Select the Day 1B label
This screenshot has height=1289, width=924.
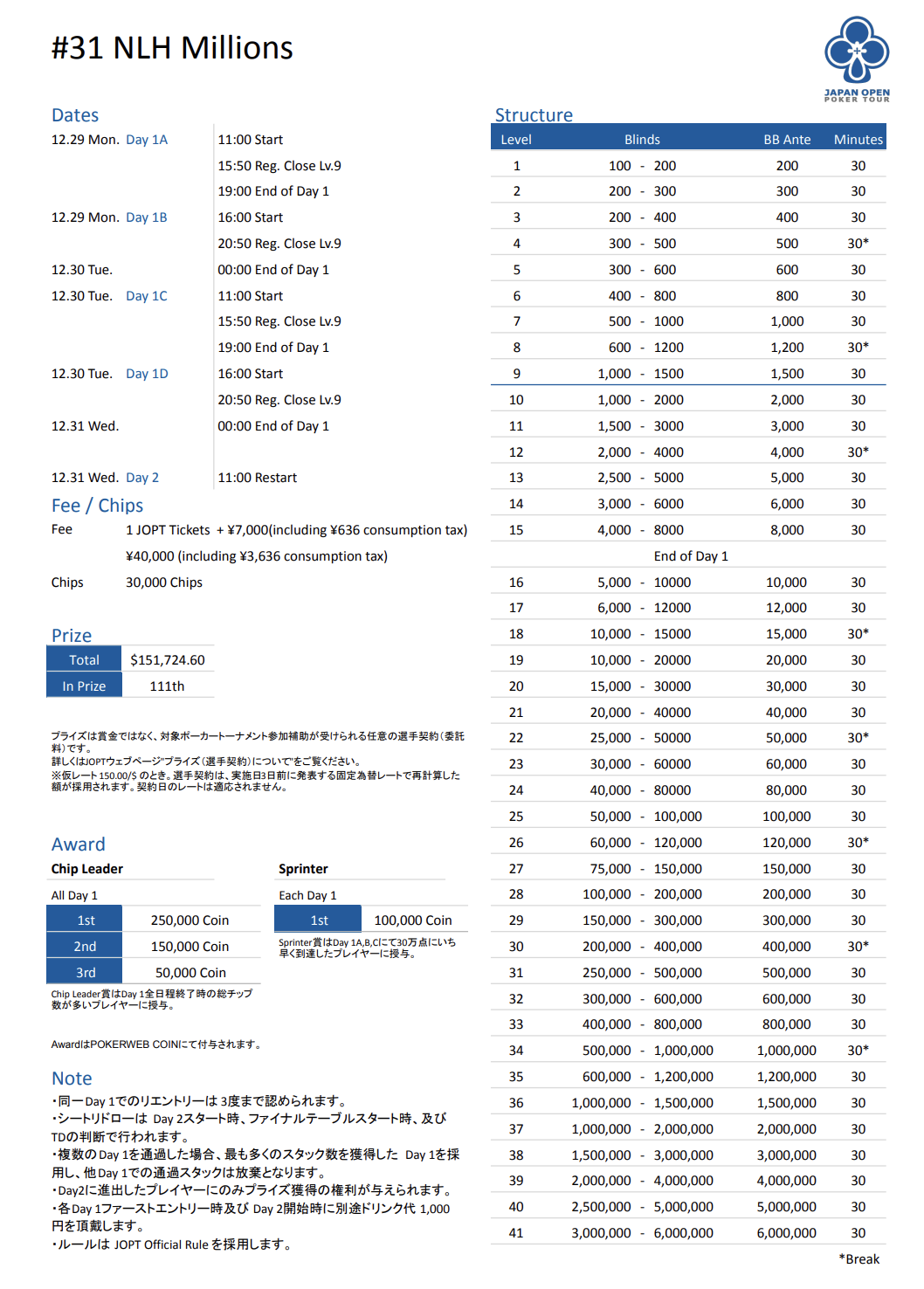tap(146, 217)
